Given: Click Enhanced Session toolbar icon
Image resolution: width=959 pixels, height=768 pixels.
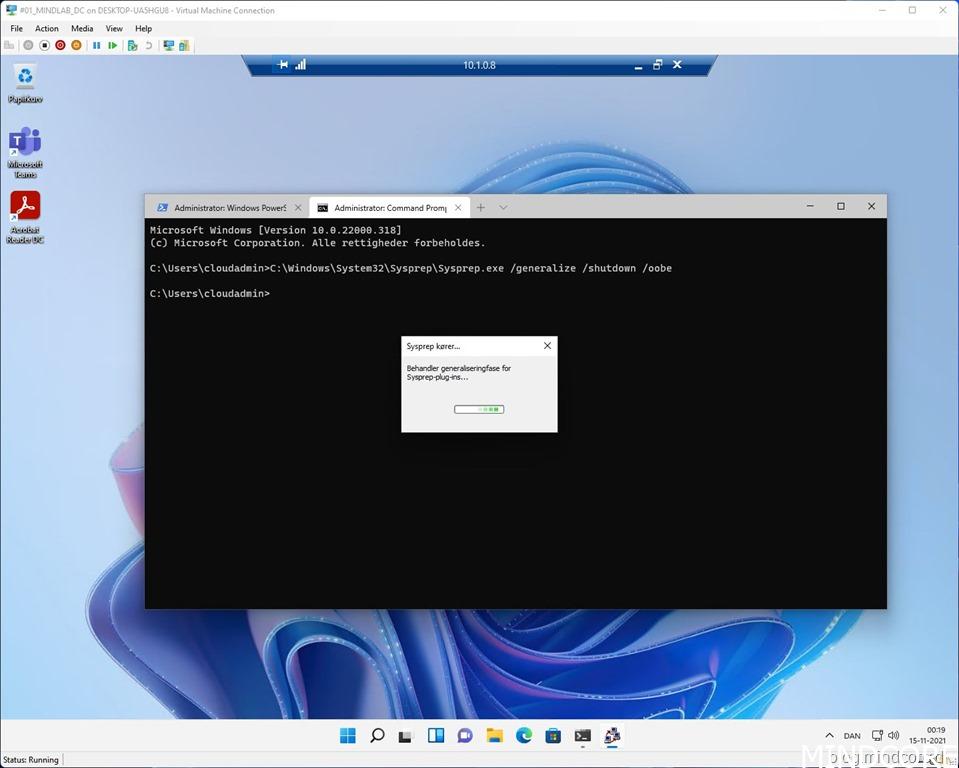Looking at the screenshot, I should [168, 45].
